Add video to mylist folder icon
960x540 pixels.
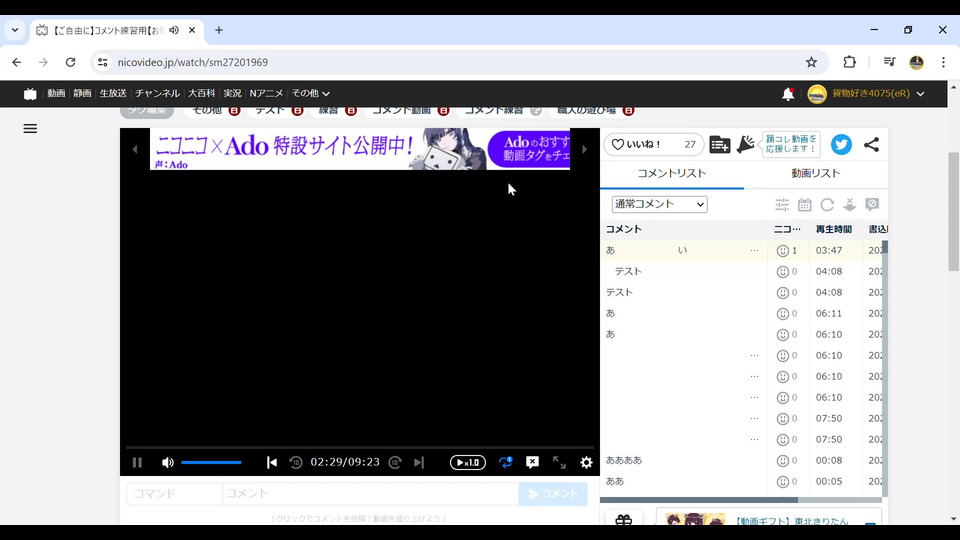(x=720, y=144)
